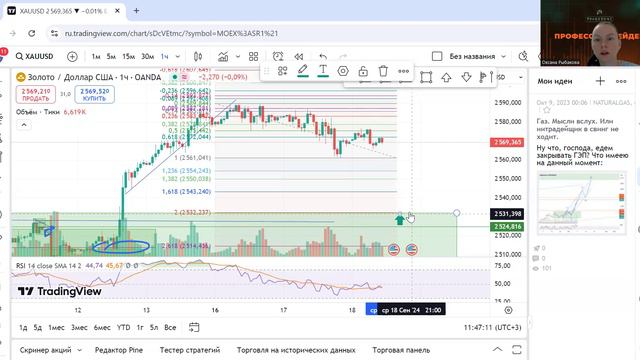Click the 11:47:11 (UTC+3) timezone clock

pyautogui.click(x=492, y=327)
